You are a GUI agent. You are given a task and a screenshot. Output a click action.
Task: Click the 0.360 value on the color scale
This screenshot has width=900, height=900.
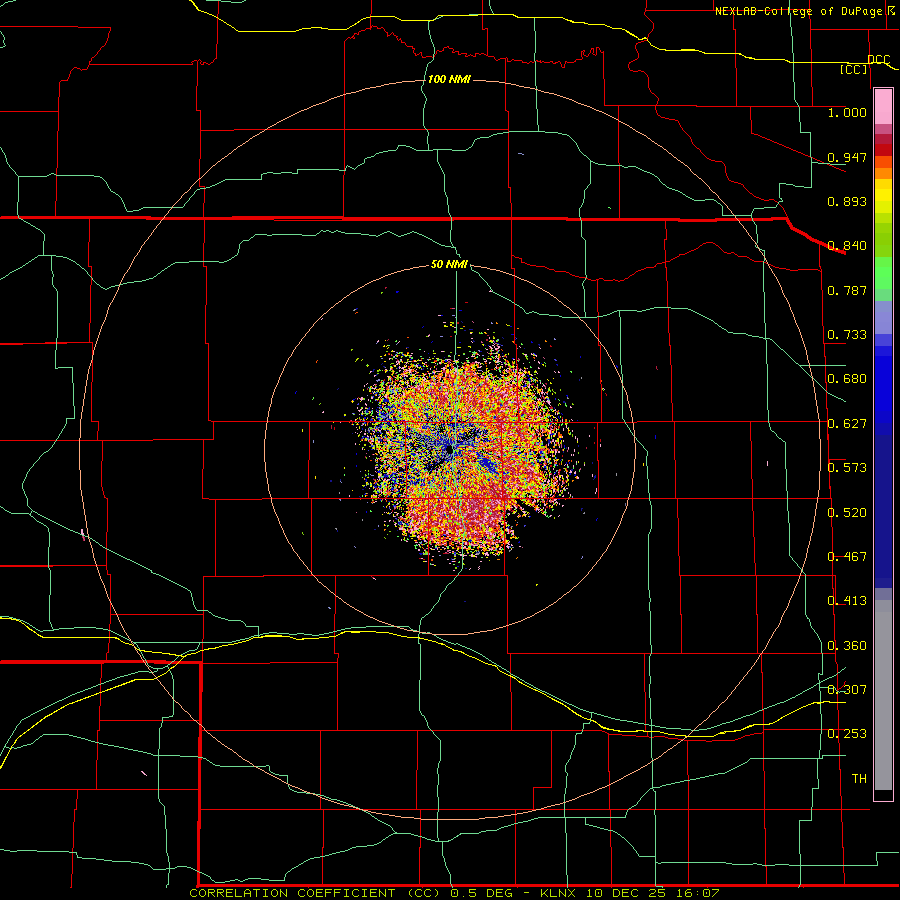847,646
